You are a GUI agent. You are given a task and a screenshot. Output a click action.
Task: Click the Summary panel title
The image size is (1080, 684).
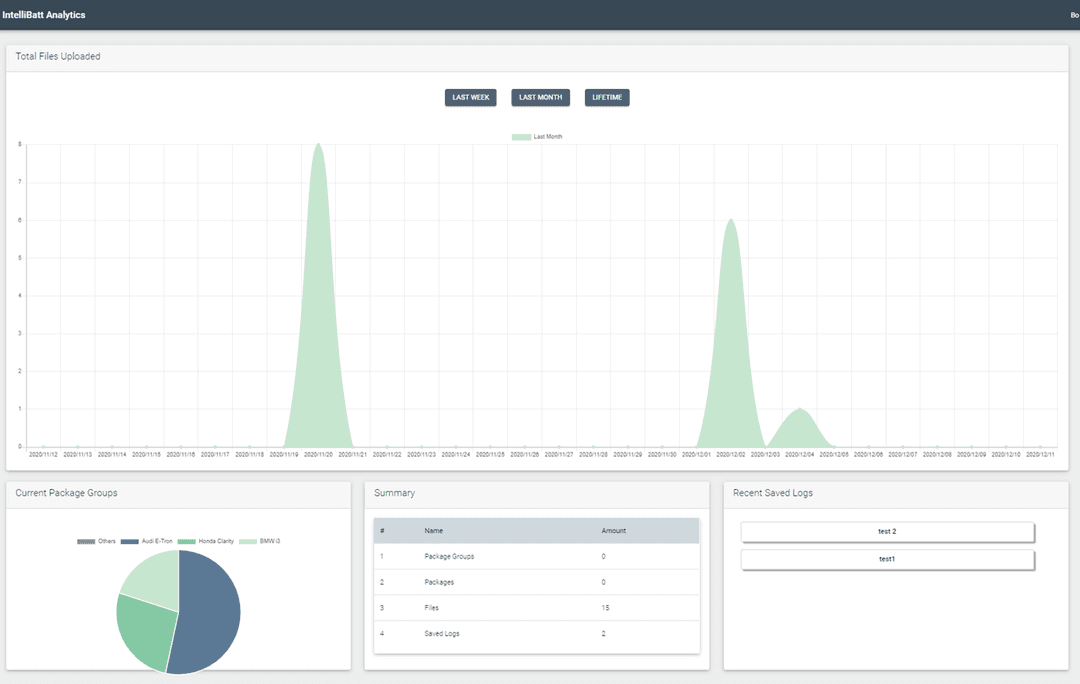pyautogui.click(x=395, y=493)
